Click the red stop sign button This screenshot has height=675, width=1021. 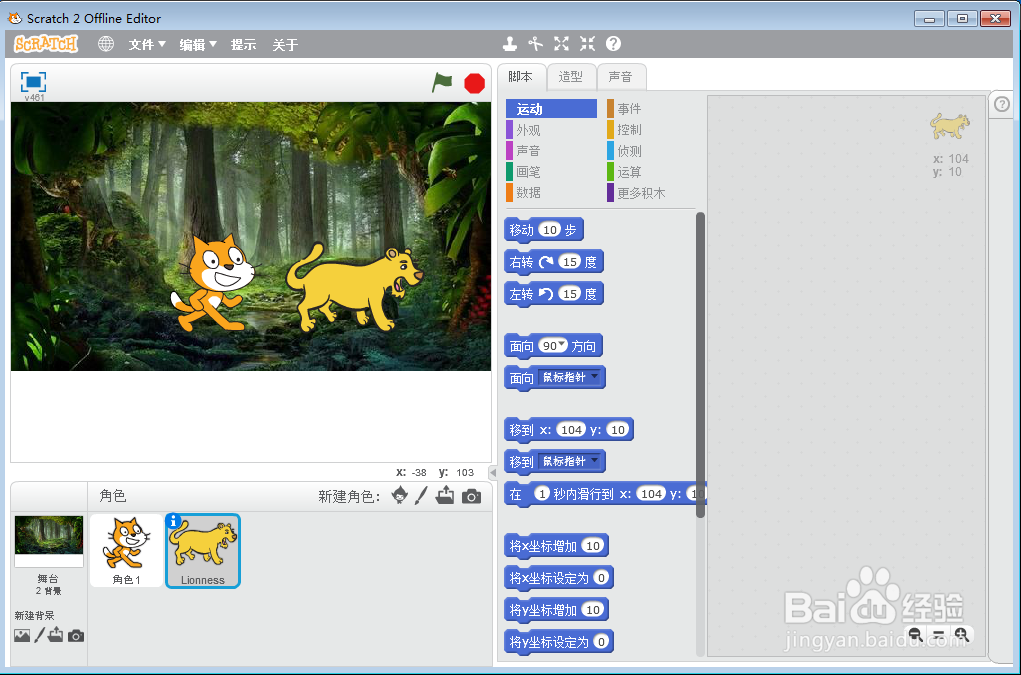click(x=474, y=83)
